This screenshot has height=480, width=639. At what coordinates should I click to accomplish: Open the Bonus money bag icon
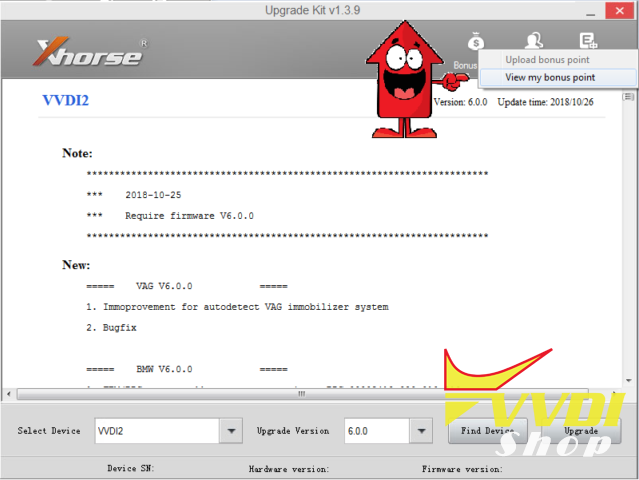[476, 41]
